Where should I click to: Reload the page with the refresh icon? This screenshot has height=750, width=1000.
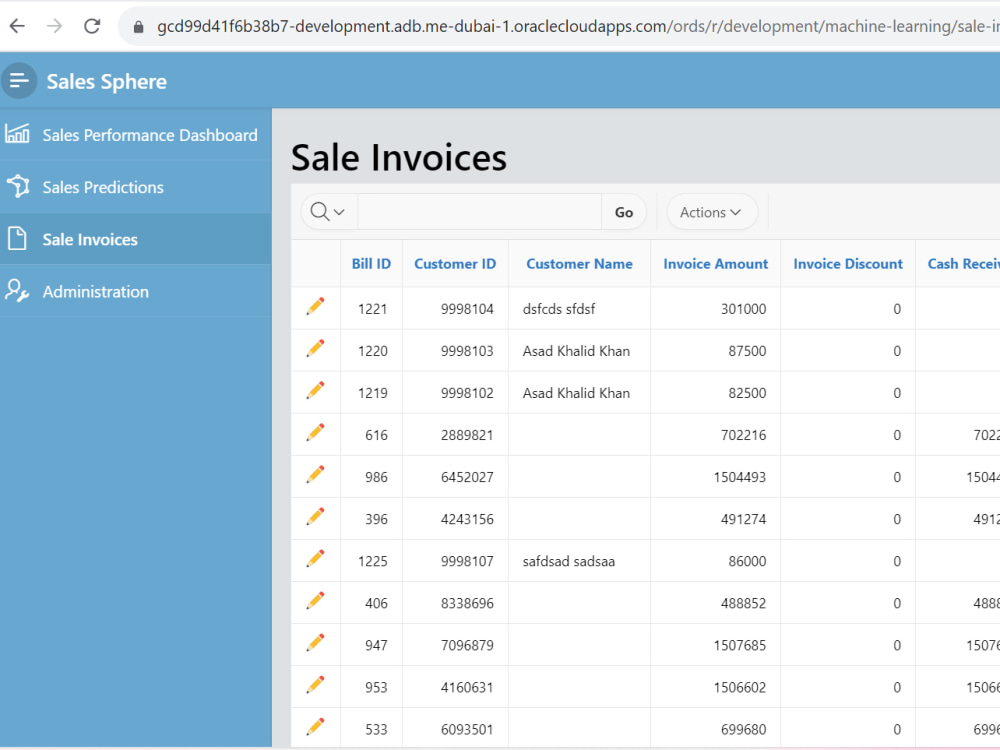(x=92, y=26)
